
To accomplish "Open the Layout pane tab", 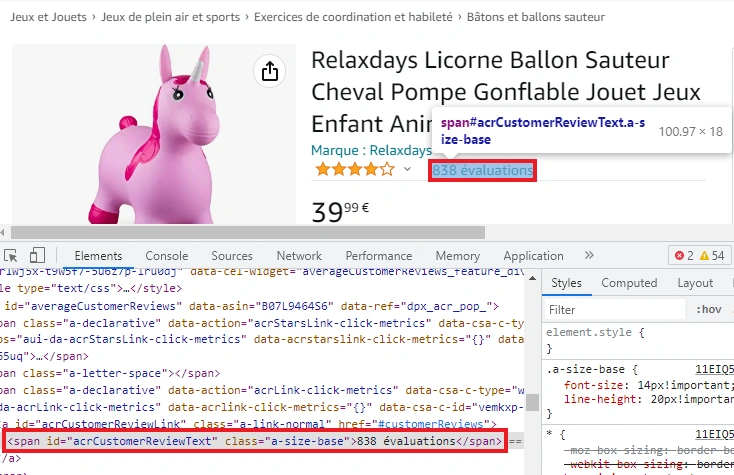I will [695, 283].
